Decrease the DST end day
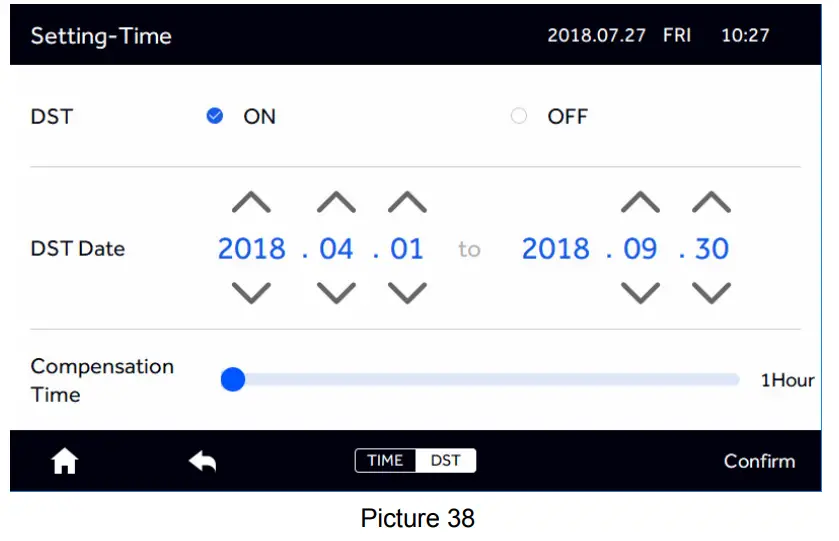Image resolution: width=839 pixels, height=541 pixels. tap(711, 293)
